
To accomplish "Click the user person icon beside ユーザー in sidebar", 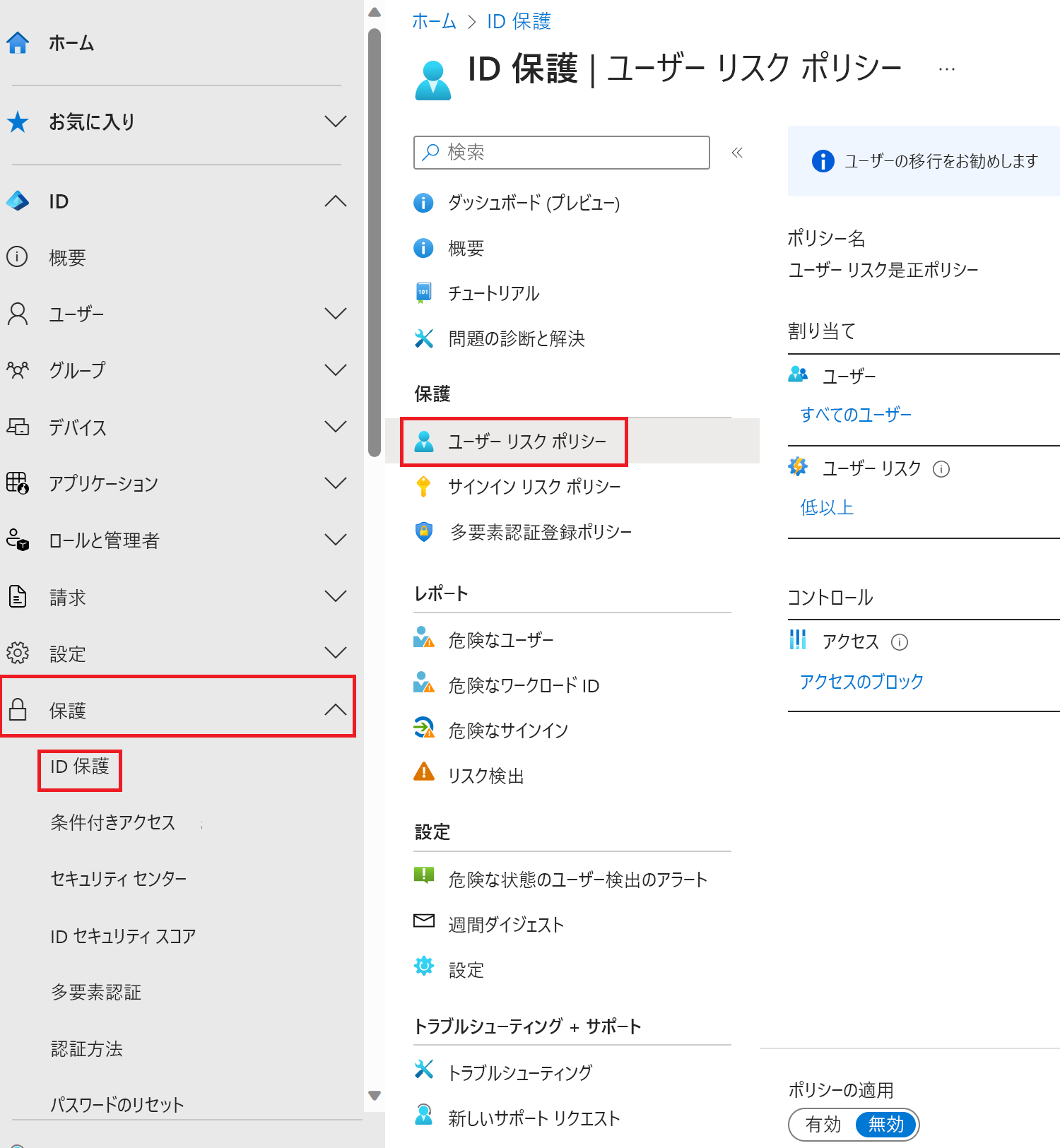I will tap(17, 314).
